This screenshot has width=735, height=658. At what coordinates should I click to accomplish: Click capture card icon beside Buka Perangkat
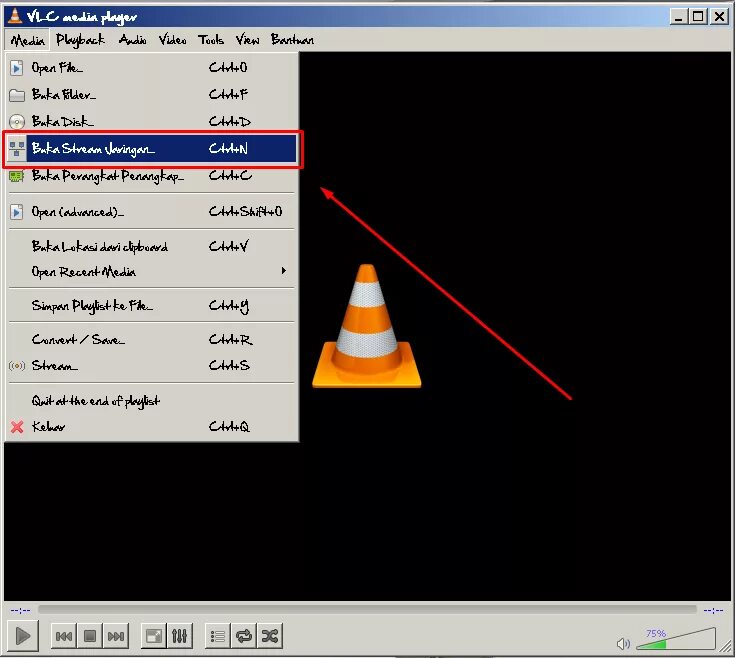17,176
